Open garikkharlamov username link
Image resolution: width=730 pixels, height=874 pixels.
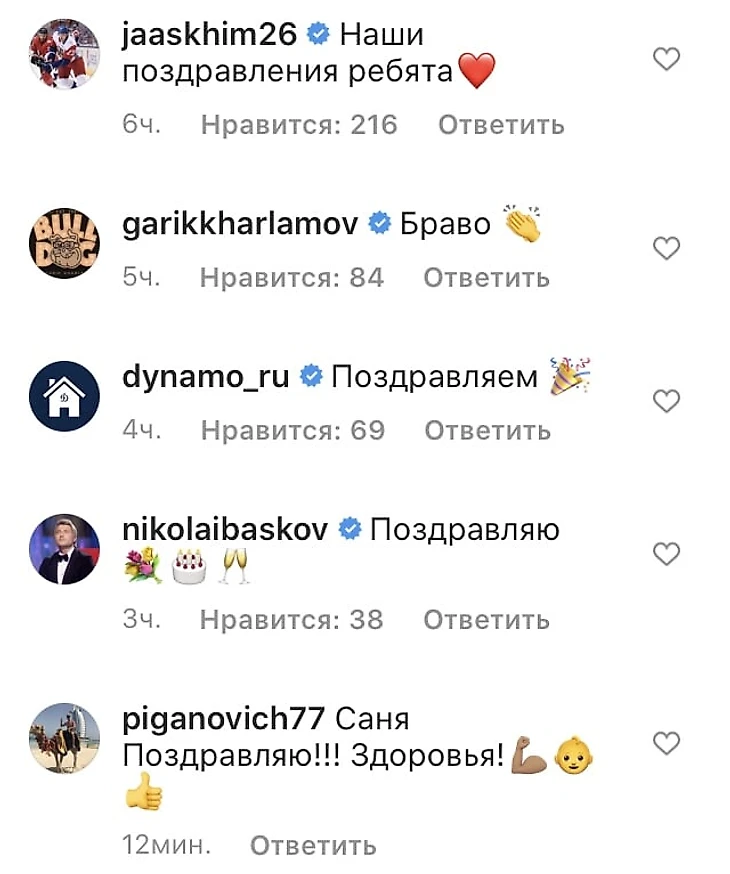240,225
